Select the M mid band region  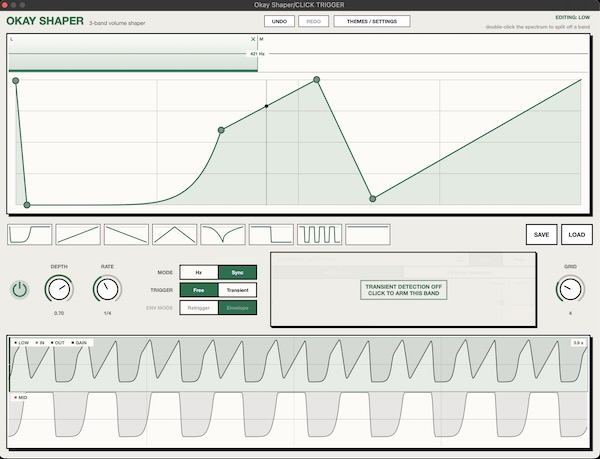(x=423, y=53)
